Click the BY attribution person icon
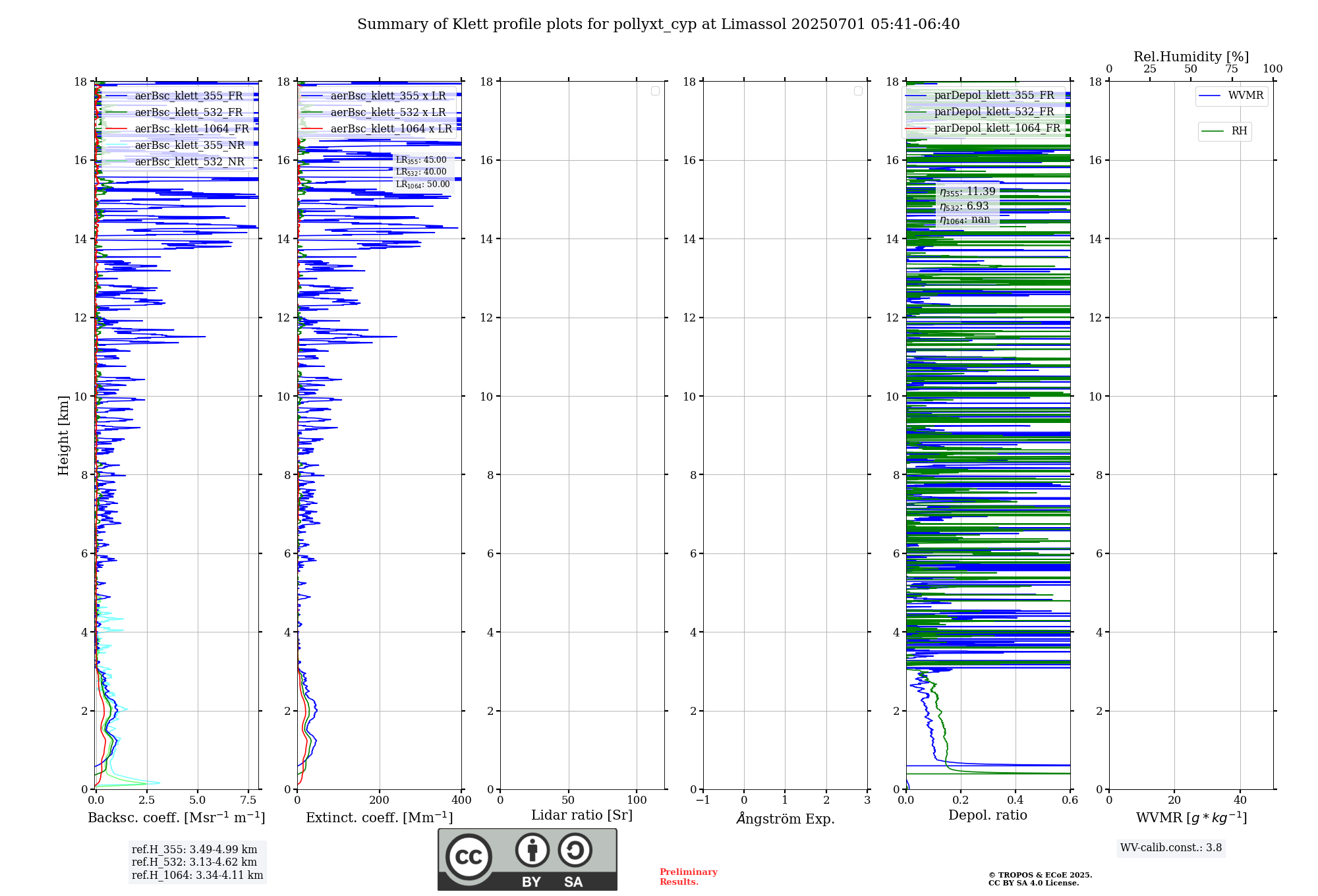Image resolution: width=1318 pixels, height=896 pixels. (x=532, y=850)
